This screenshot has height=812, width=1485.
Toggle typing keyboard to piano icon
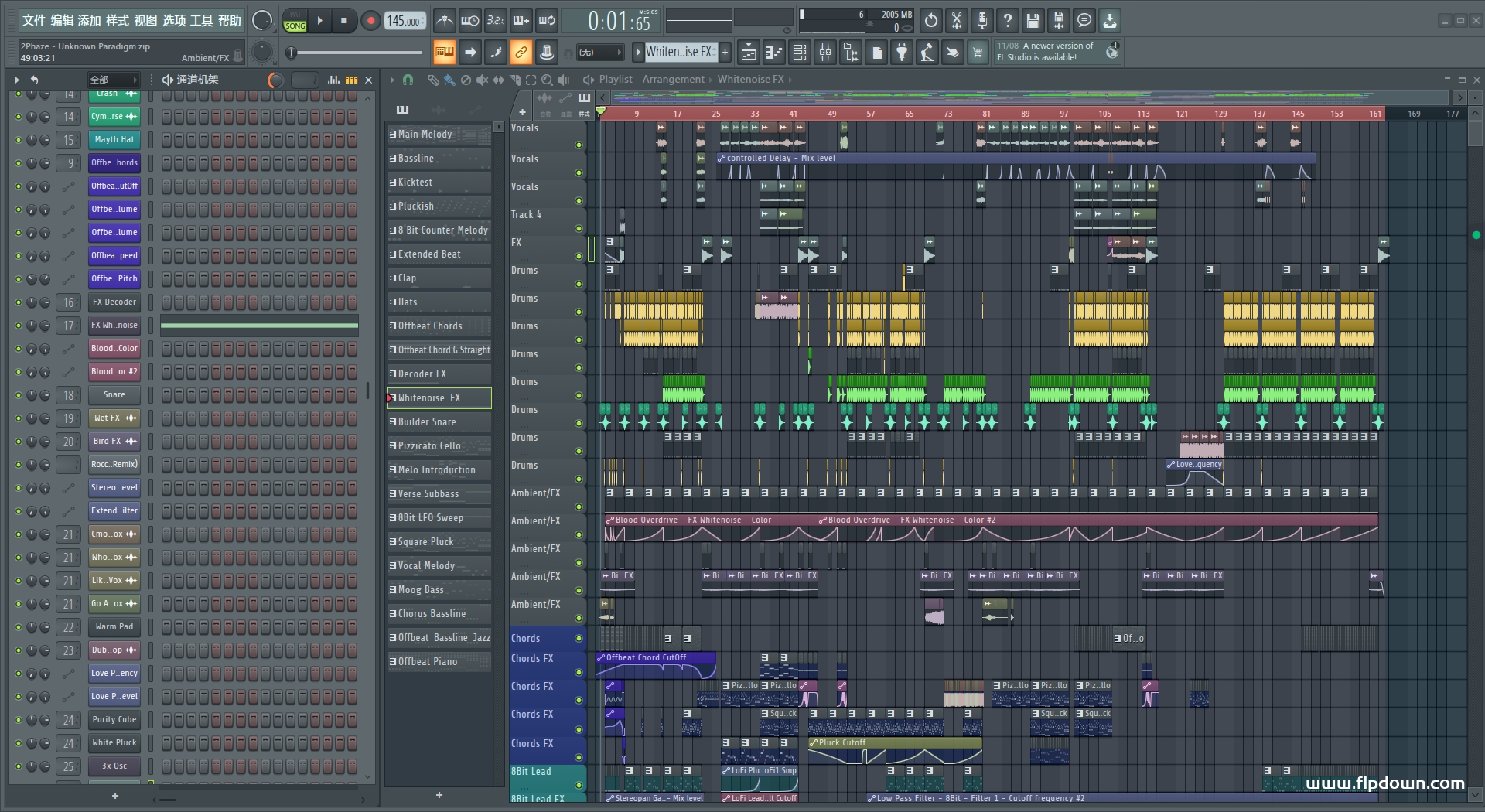tap(444, 53)
